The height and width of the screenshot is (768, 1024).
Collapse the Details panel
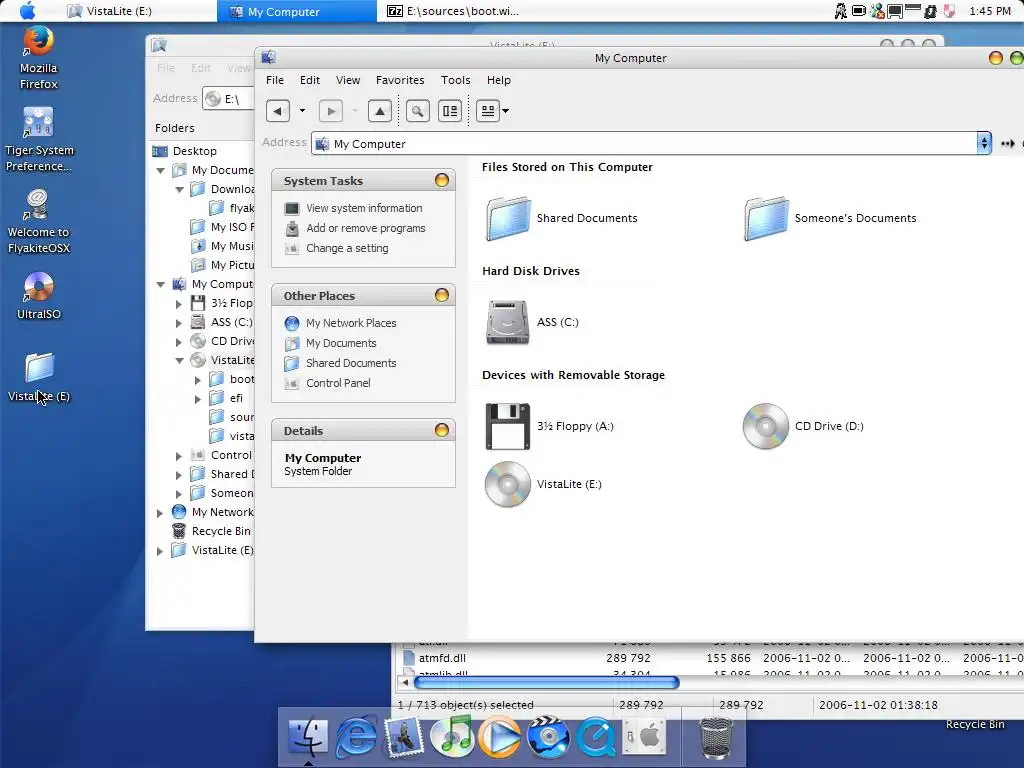coord(442,430)
